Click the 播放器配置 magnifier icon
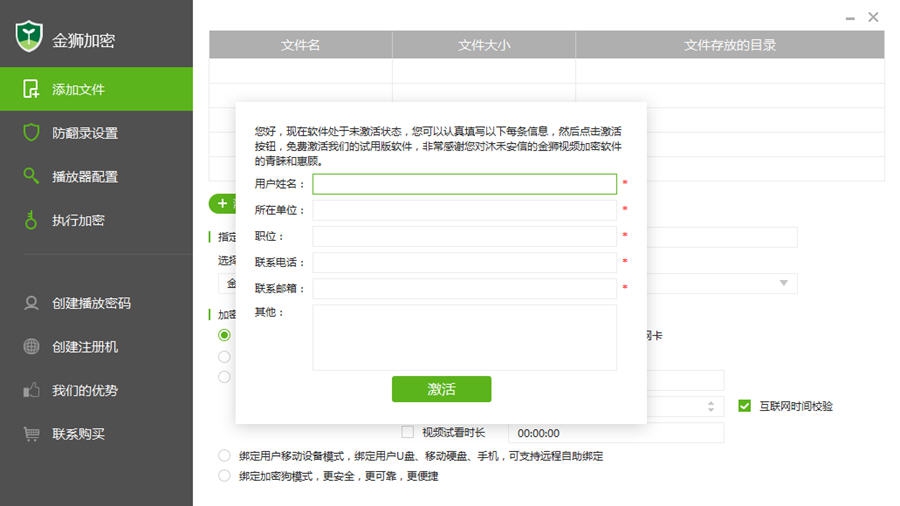The image size is (900, 506). click(x=31, y=176)
